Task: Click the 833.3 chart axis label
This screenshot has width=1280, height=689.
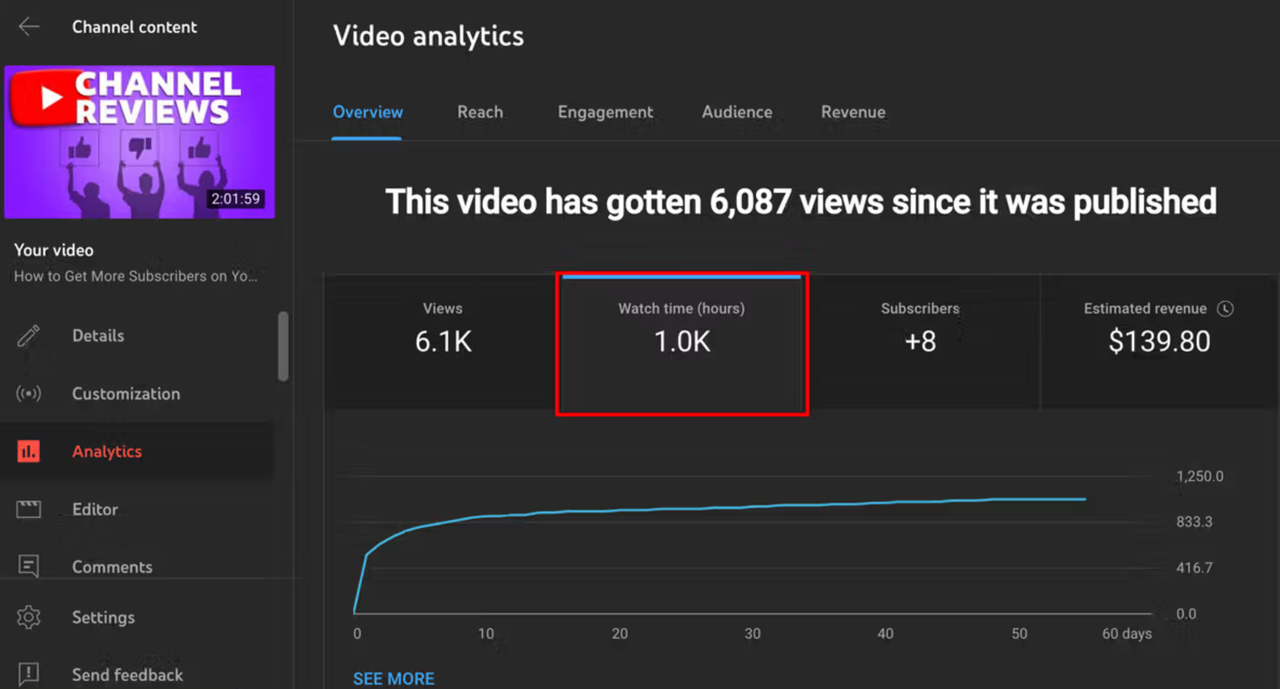Action: click(x=1194, y=522)
